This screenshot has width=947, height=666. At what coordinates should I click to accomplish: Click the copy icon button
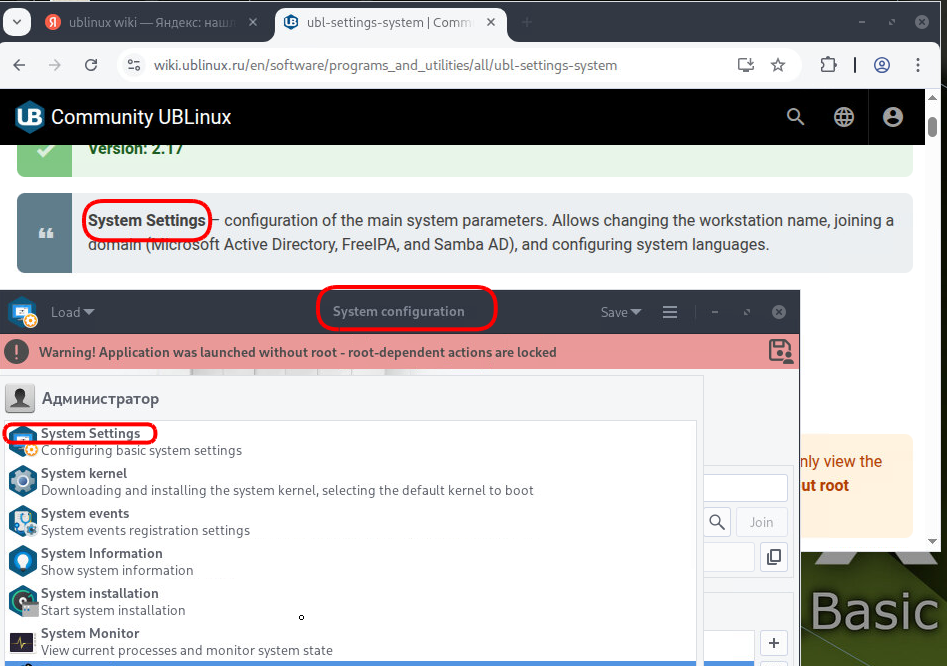[774, 557]
